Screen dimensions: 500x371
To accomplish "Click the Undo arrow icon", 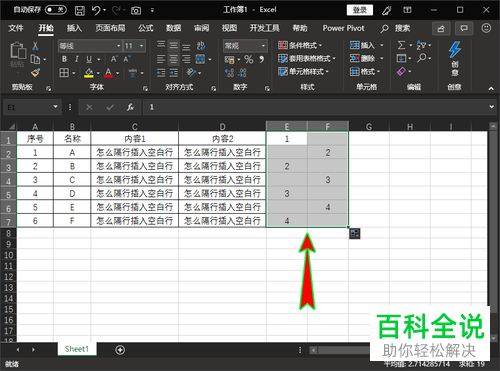I will [x=96, y=10].
